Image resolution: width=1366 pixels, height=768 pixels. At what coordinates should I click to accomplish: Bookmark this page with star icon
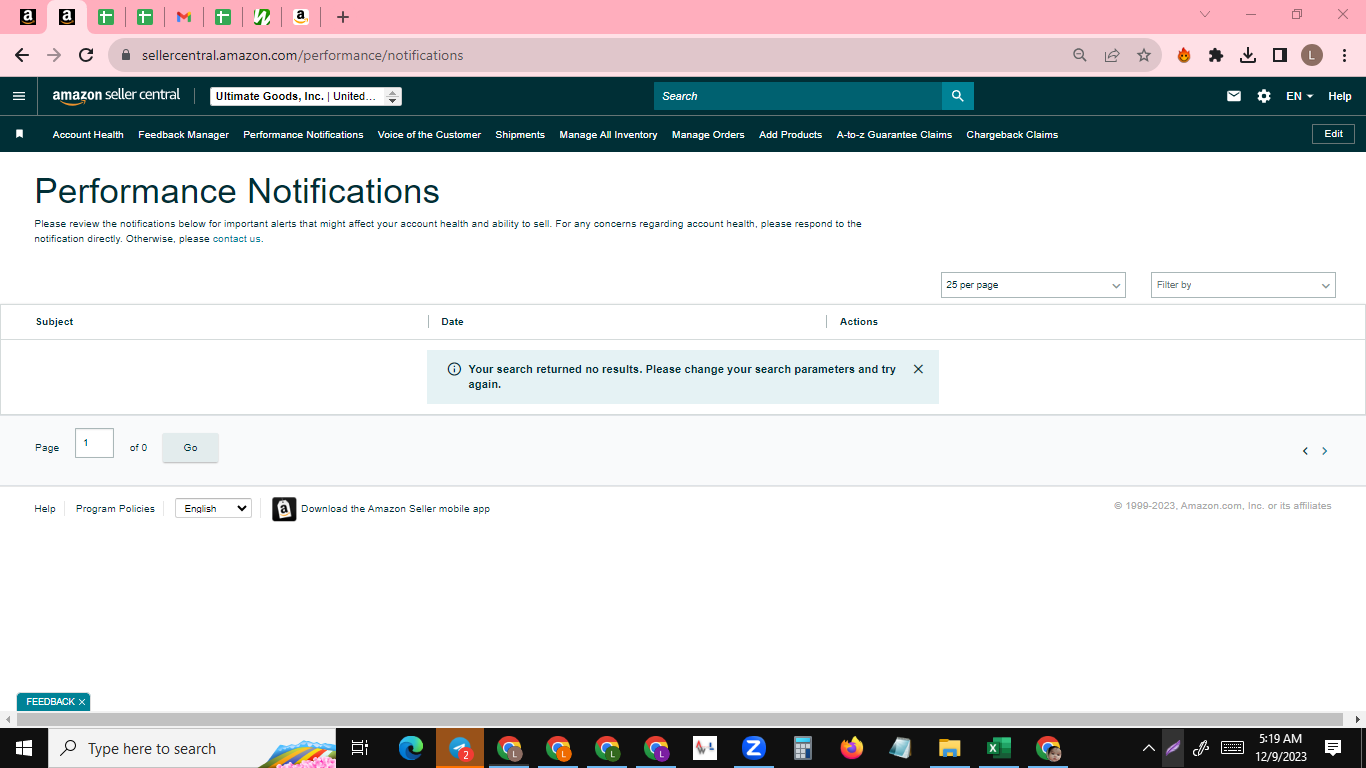(x=1144, y=55)
